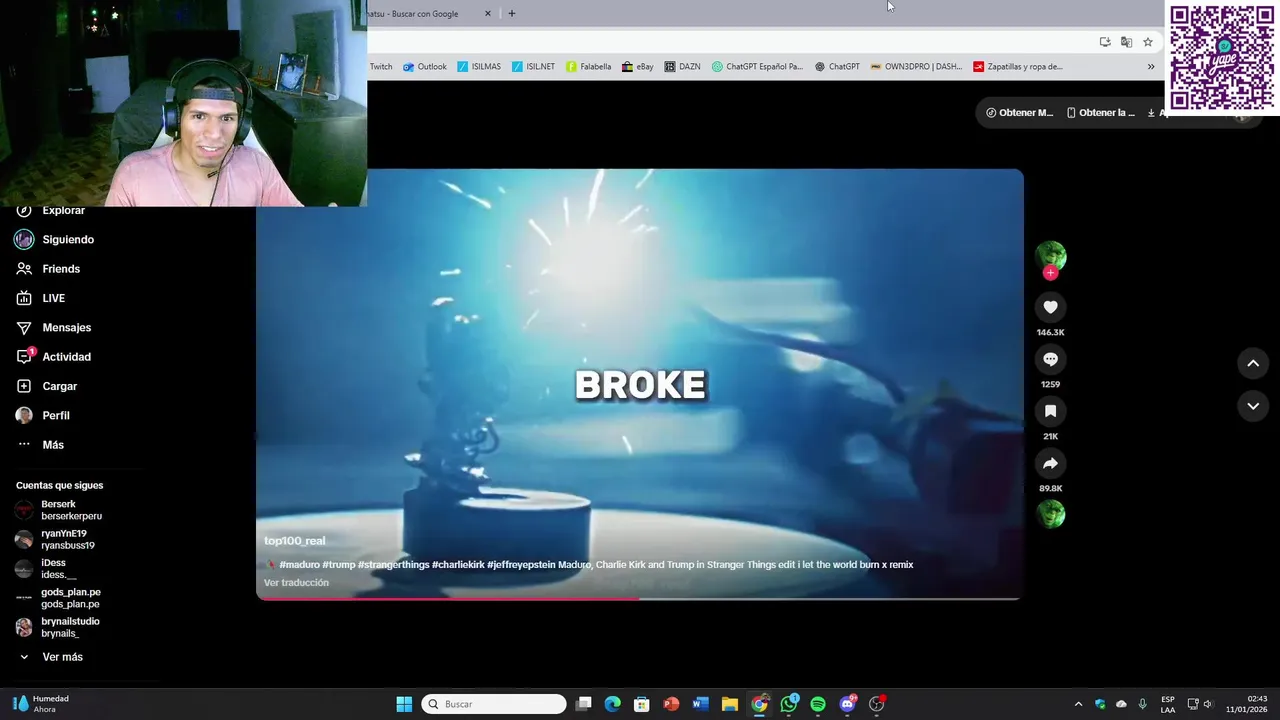
Task: Open the ISILMAS bookmark
Action: coord(479,67)
